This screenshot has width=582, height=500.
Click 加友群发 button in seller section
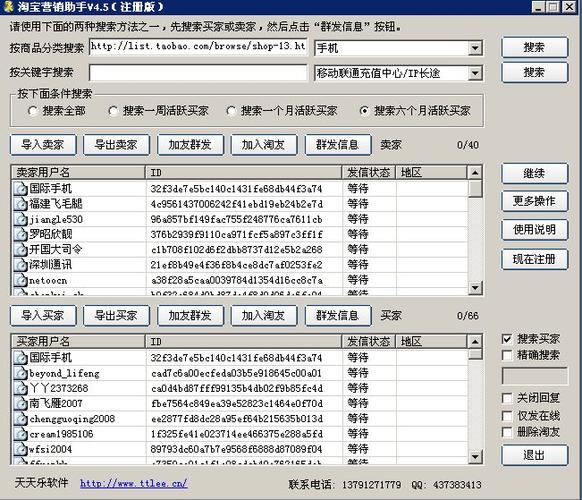190,144
